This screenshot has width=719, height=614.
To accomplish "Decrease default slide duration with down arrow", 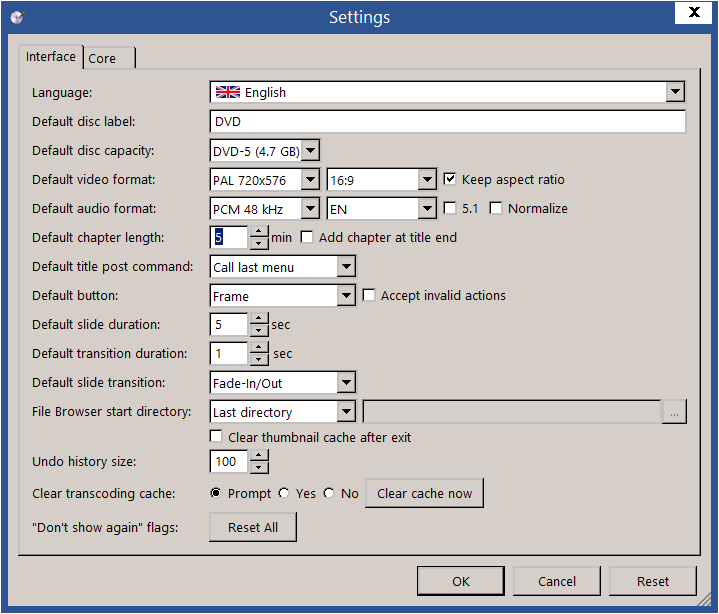I will coord(259,331).
